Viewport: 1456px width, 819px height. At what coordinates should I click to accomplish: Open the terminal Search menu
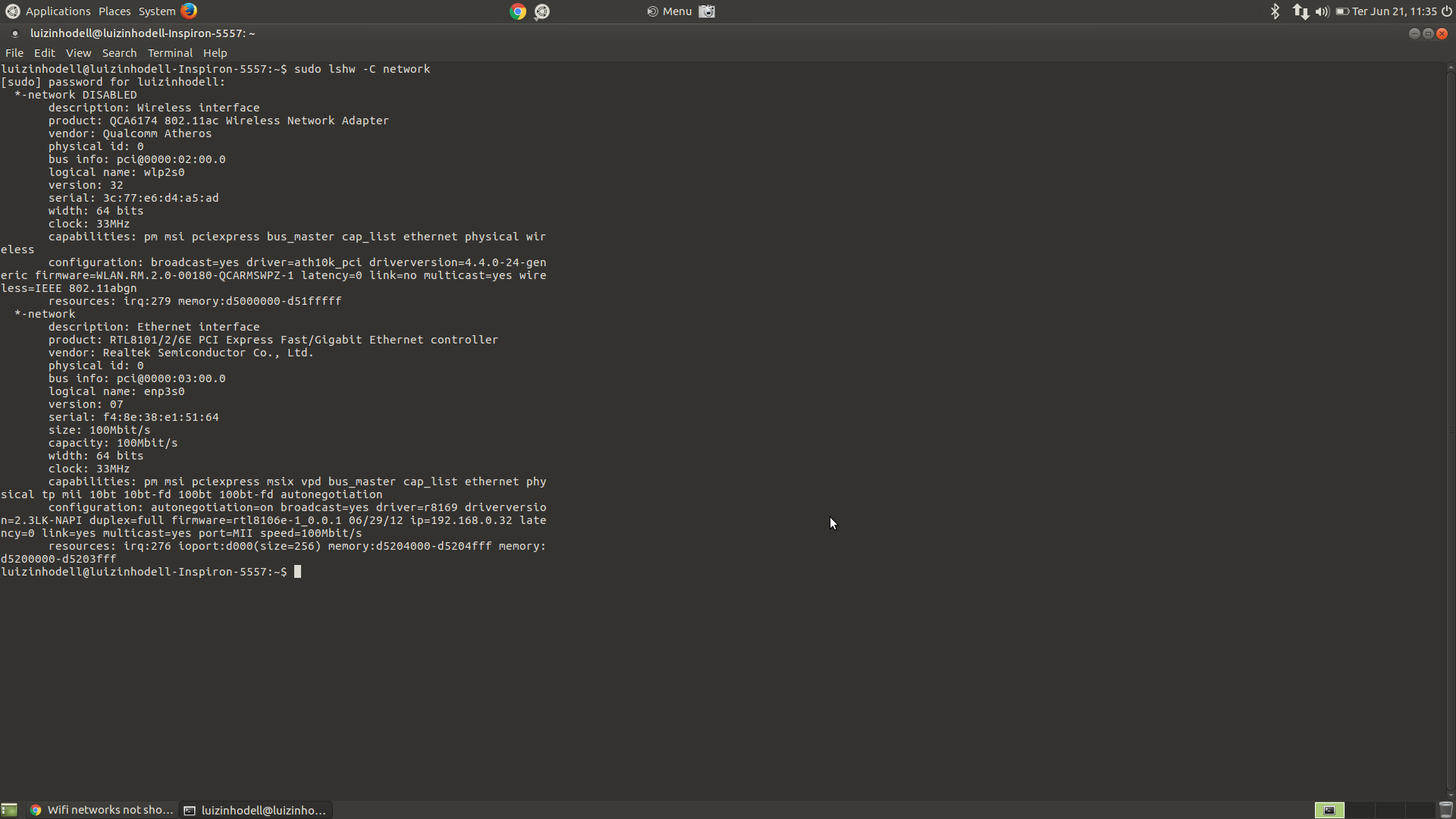(x=119, y=53)
